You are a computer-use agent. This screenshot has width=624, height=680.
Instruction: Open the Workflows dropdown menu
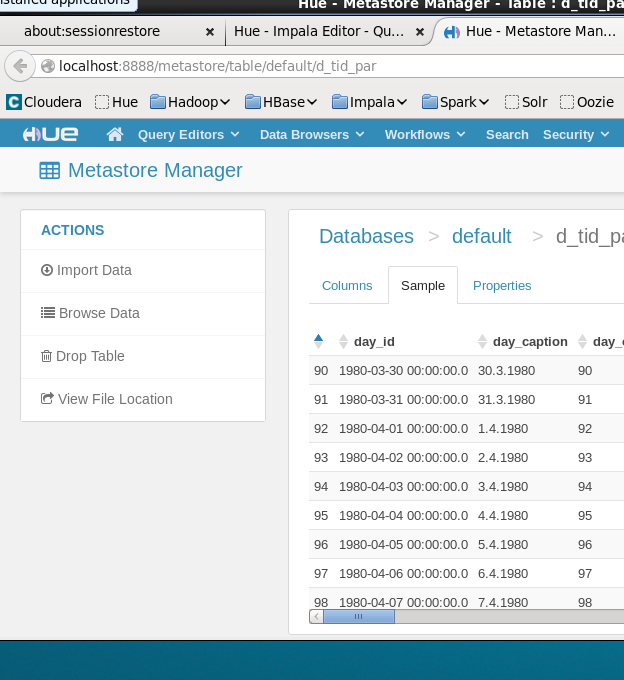point(424,134)
